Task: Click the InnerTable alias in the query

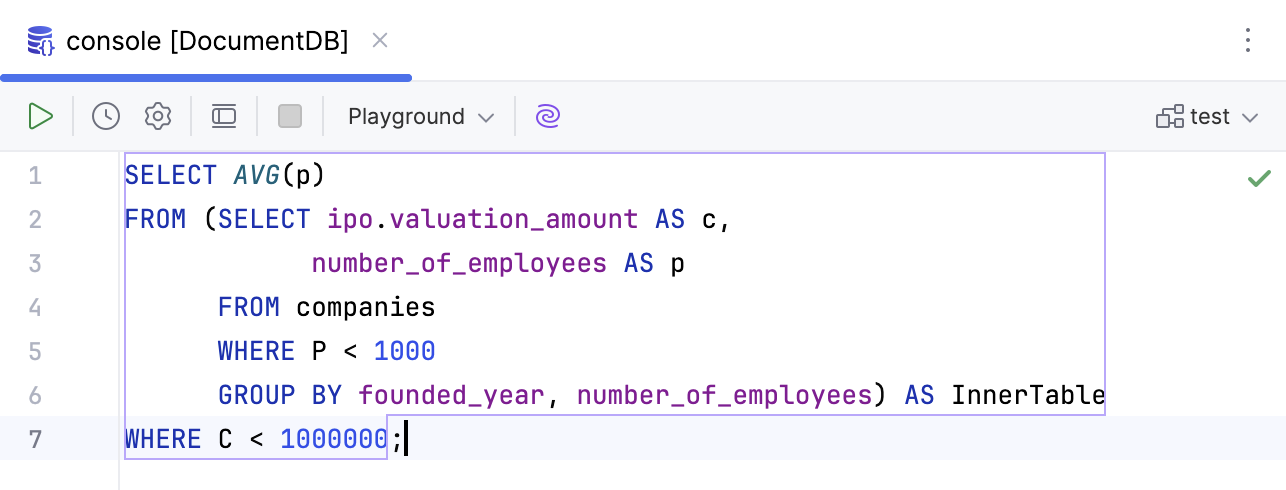Action: (1027, 395)
